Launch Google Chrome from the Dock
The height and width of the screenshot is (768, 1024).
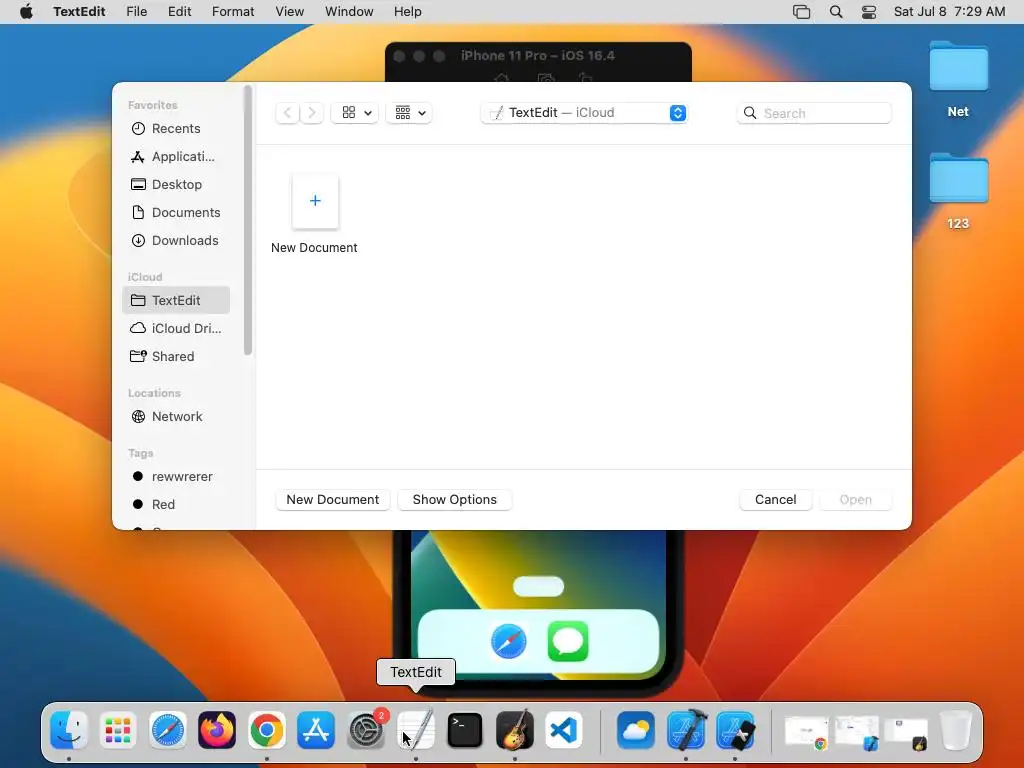266,730
